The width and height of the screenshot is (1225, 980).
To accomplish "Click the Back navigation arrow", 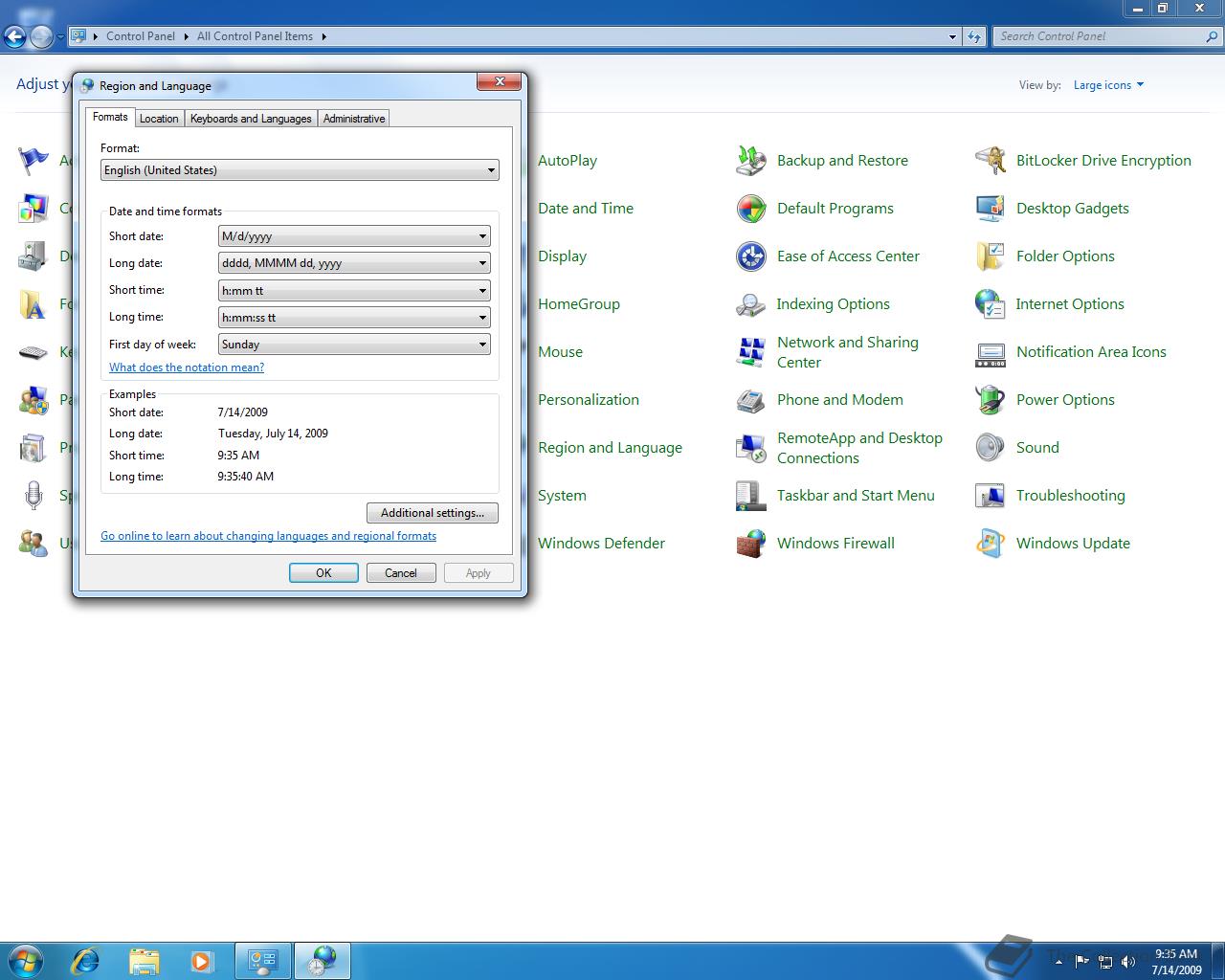I will pos(14,37).
